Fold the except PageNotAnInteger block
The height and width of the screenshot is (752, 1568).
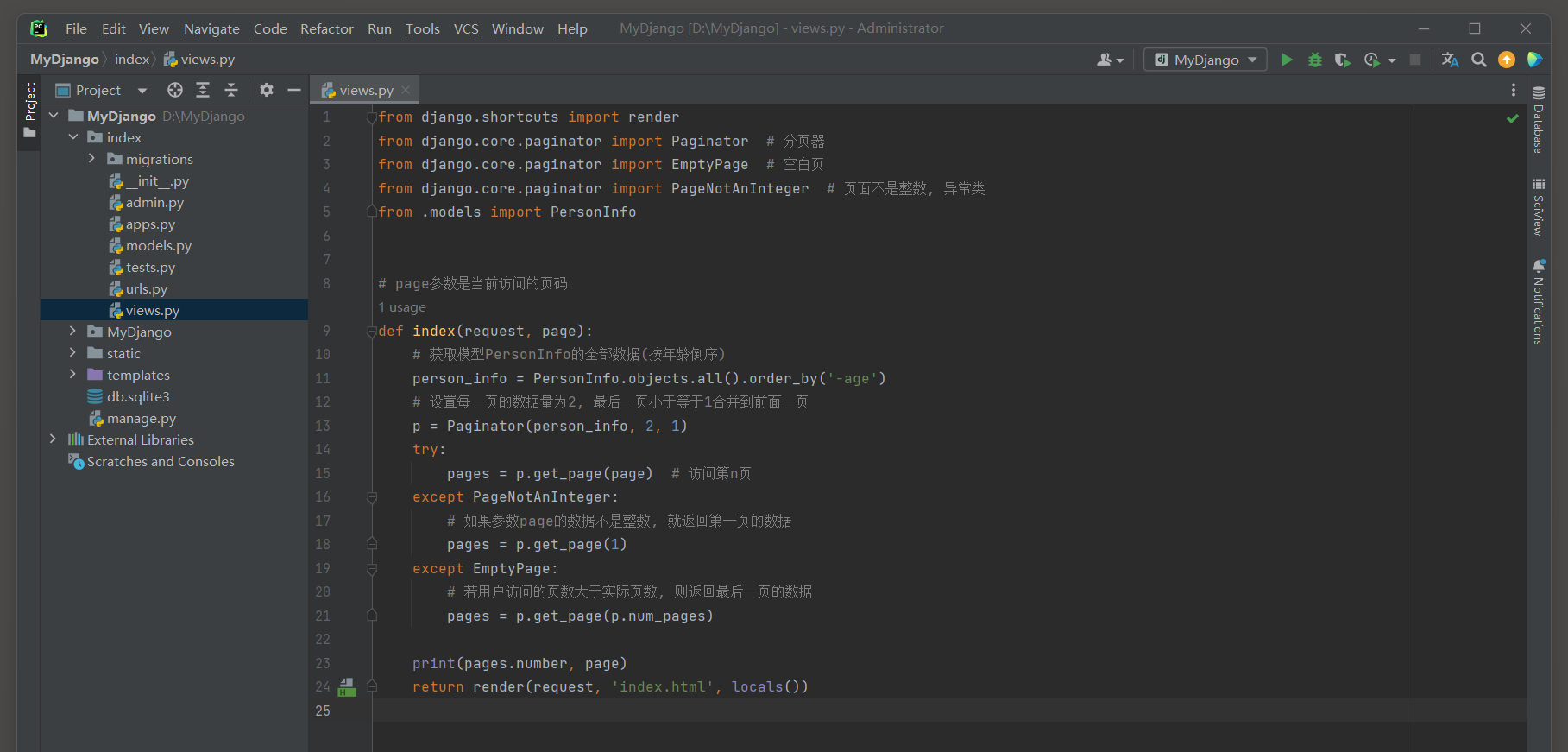click(x=372, y=497)
